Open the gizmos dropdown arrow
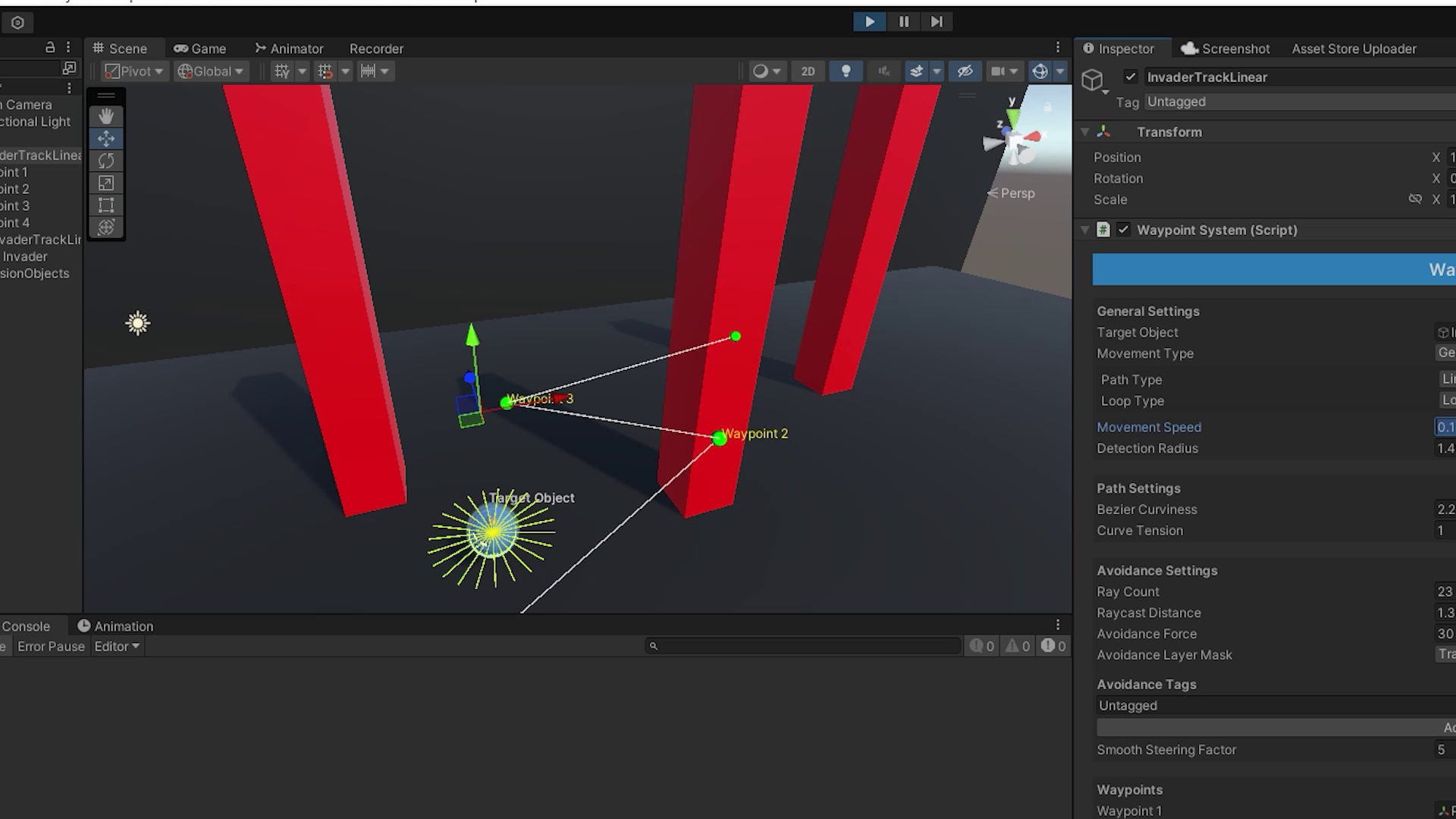1456x819 pixels. coord(1060,71)
